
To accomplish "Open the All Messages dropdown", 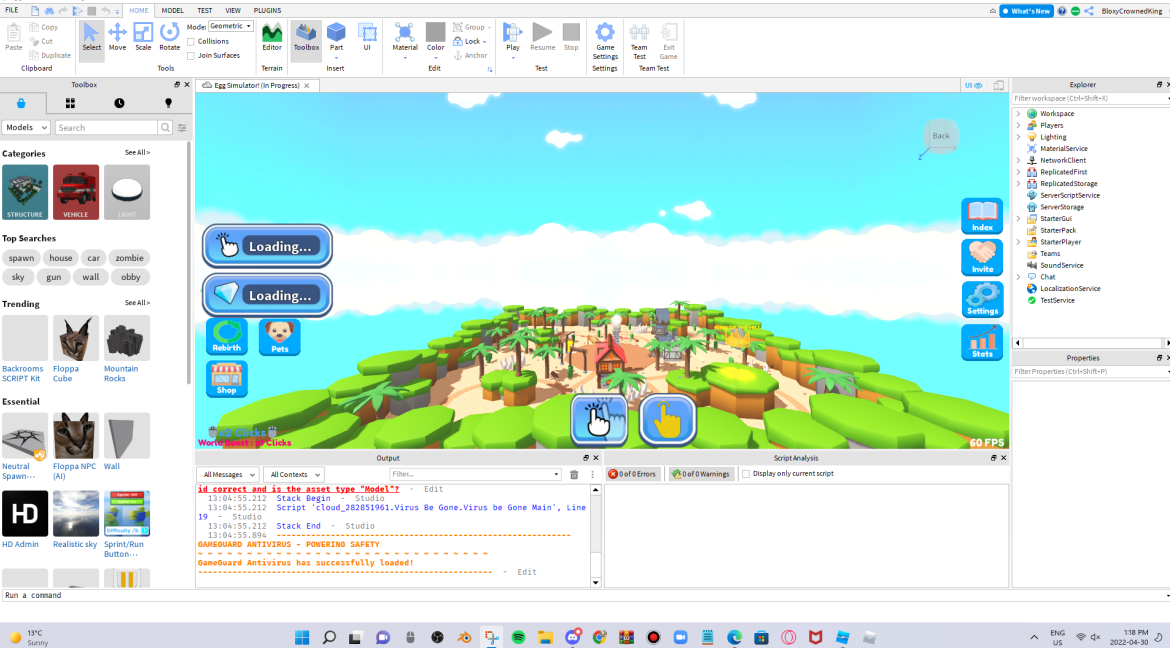I will point(228,475).
